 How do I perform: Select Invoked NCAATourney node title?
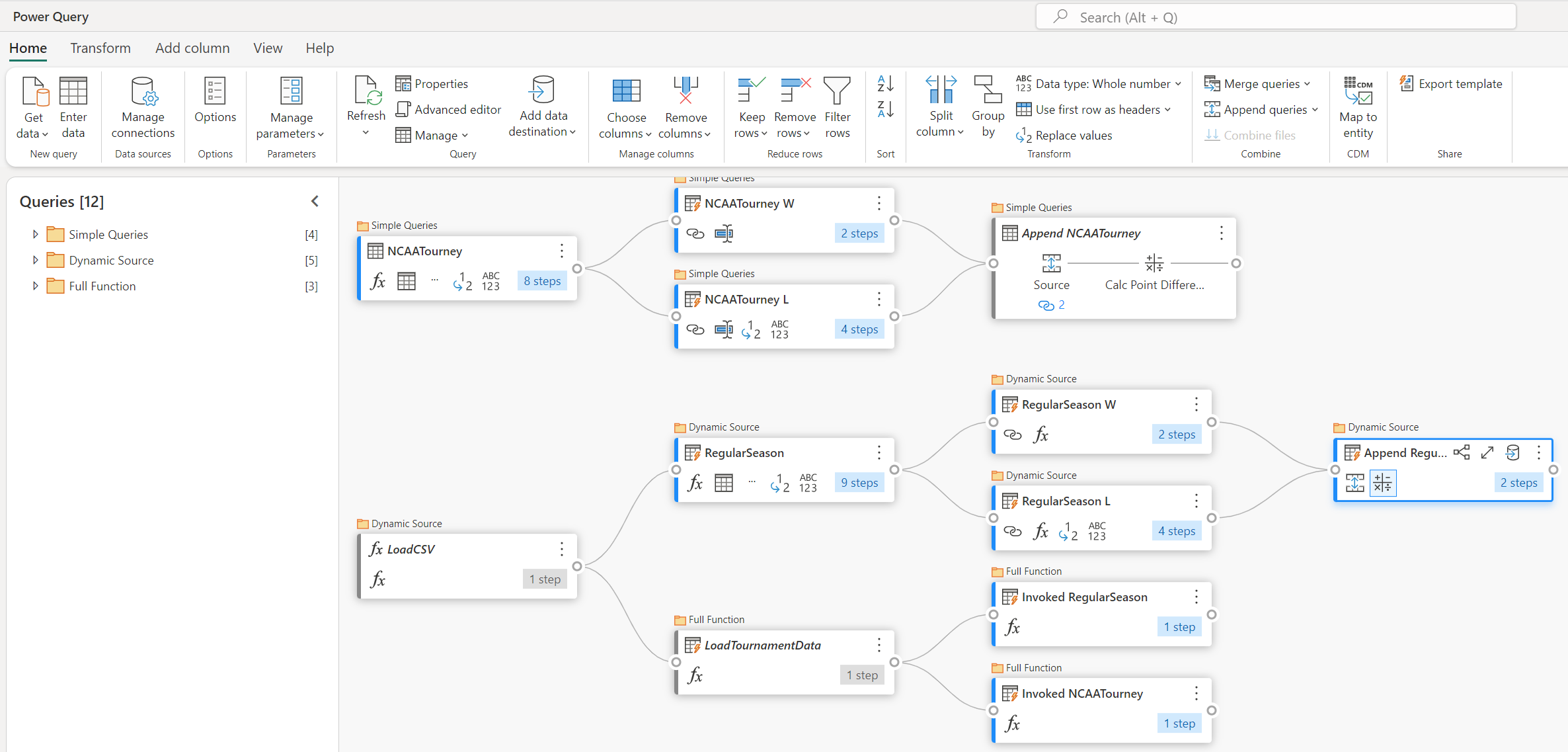coord(1082,693)
